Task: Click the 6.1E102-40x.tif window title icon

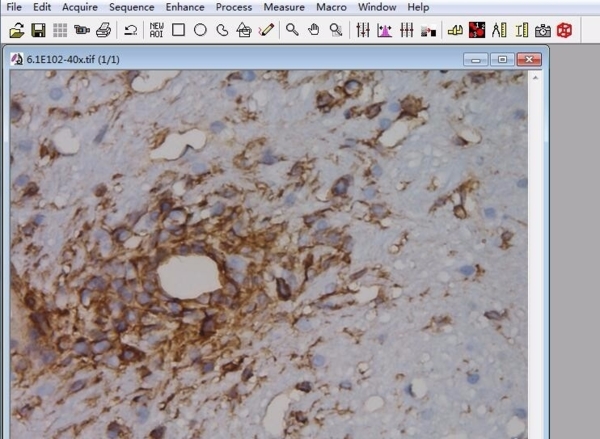Action: pos(16,59)
